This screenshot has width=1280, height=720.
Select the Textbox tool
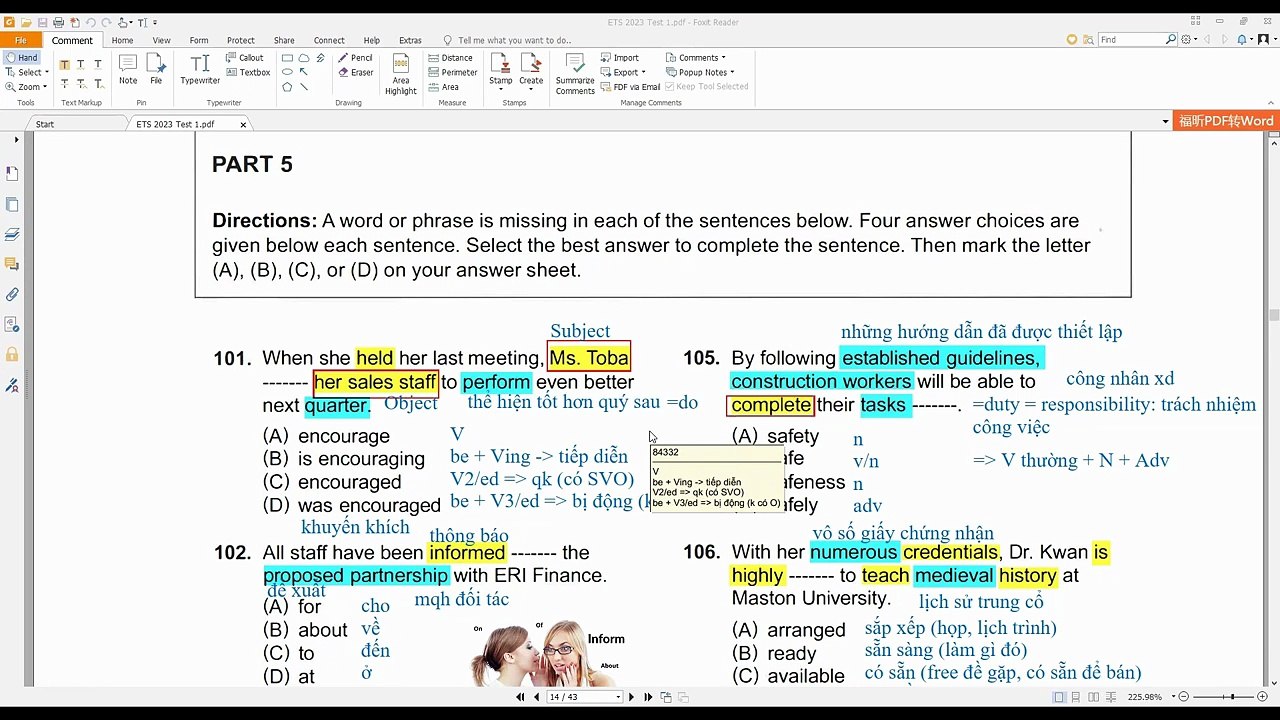tap(248, 72)
